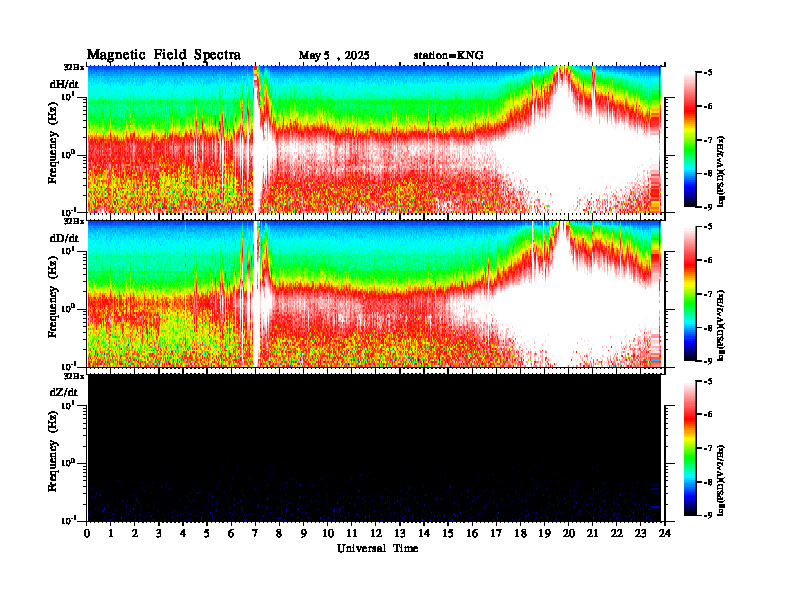This screenshot has width=792, height=612.
Task: Click the 32Hz label atop the dH/dt plot
Action: click(74, 67)
